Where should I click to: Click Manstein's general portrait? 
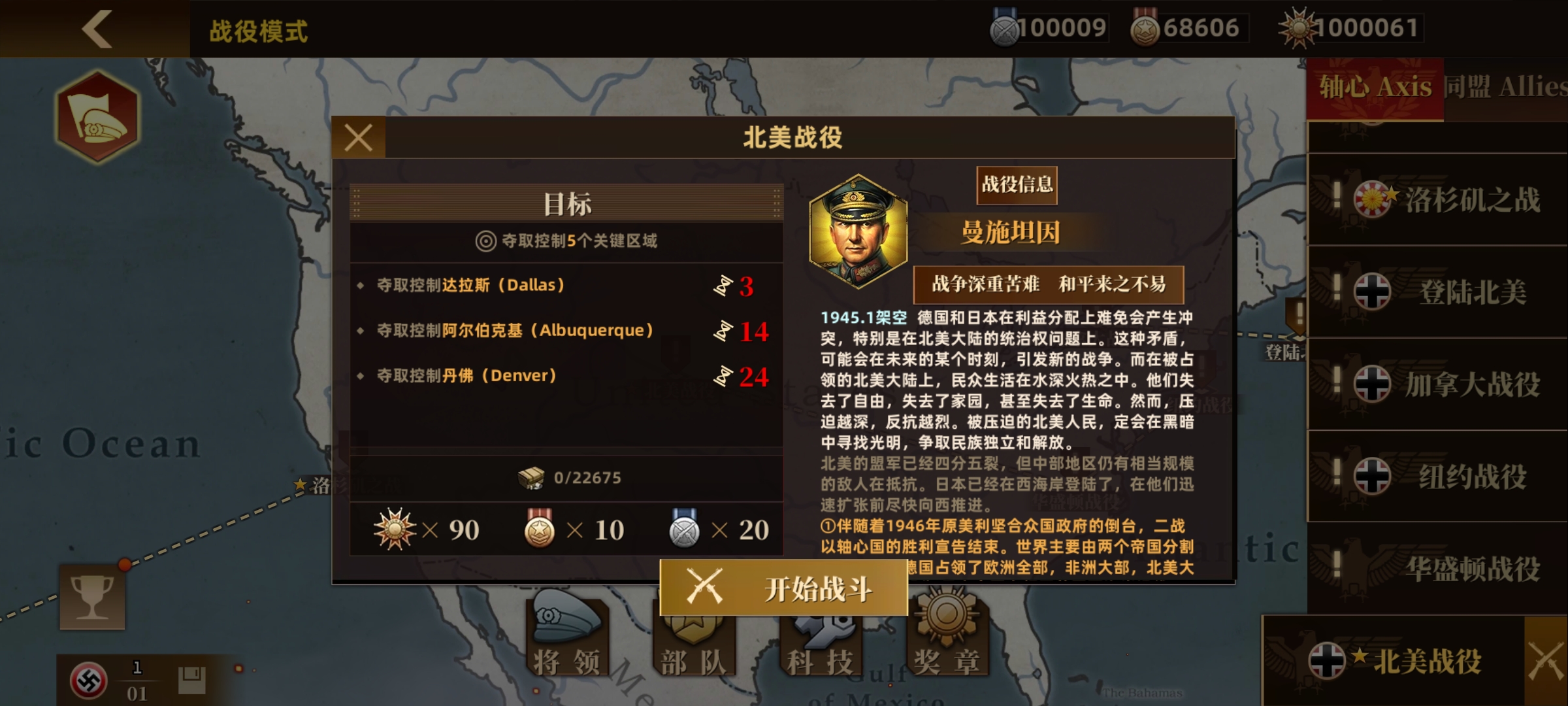click(858, 231)
